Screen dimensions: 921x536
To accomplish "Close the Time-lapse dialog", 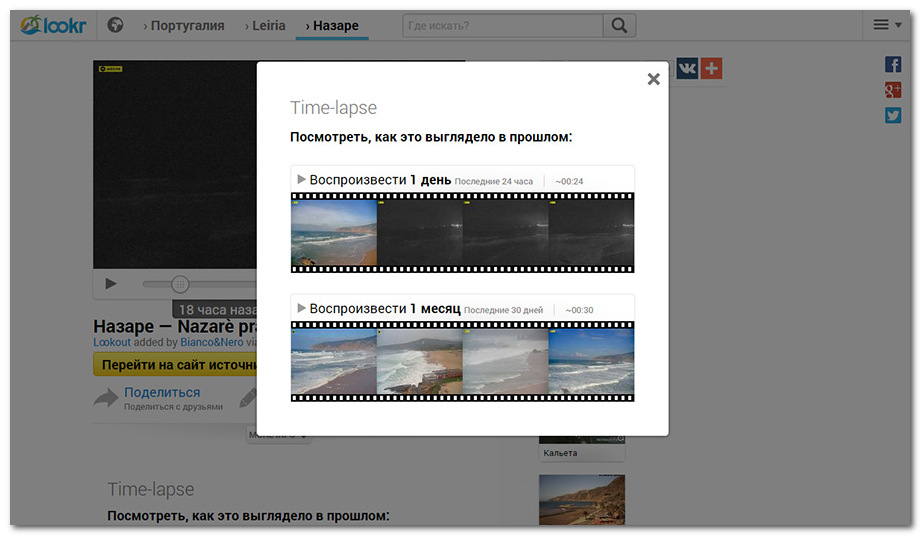I will tap(653, 79).
